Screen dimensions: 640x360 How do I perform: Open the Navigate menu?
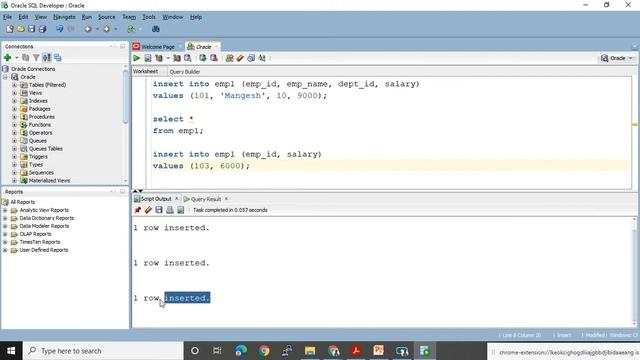pos(64,17)
